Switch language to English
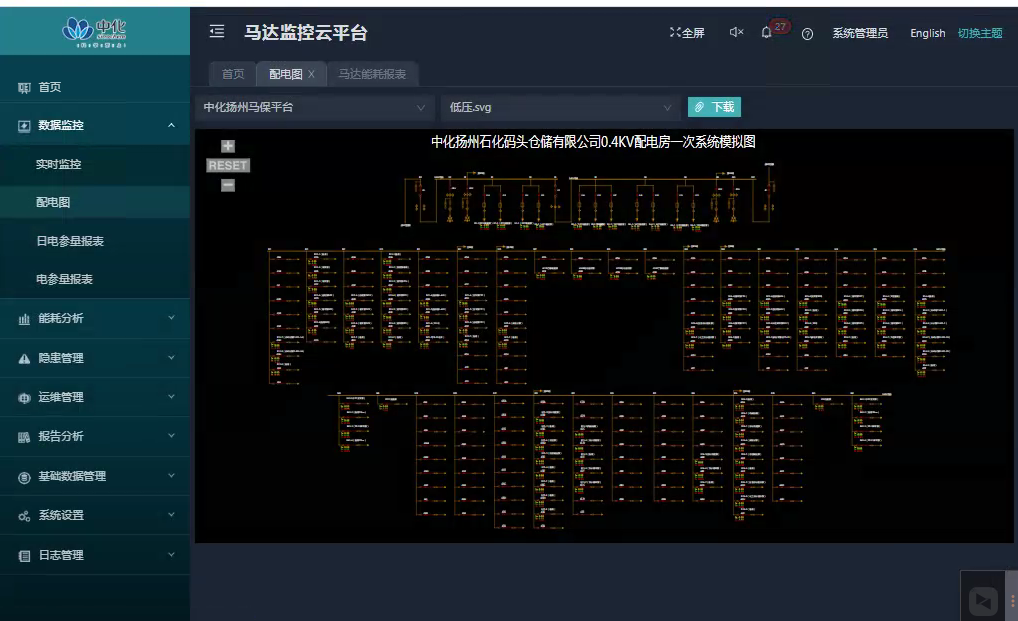 tap(927, 33)
